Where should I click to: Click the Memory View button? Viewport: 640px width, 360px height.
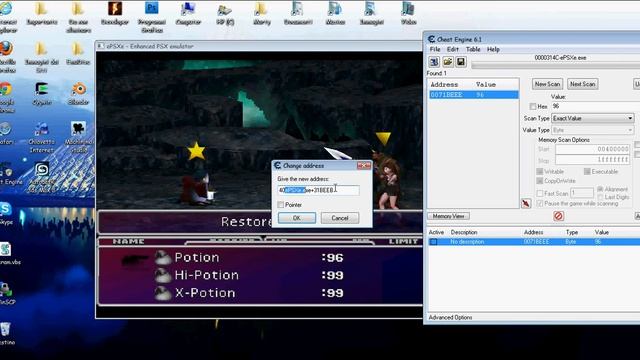coord(448,216)
